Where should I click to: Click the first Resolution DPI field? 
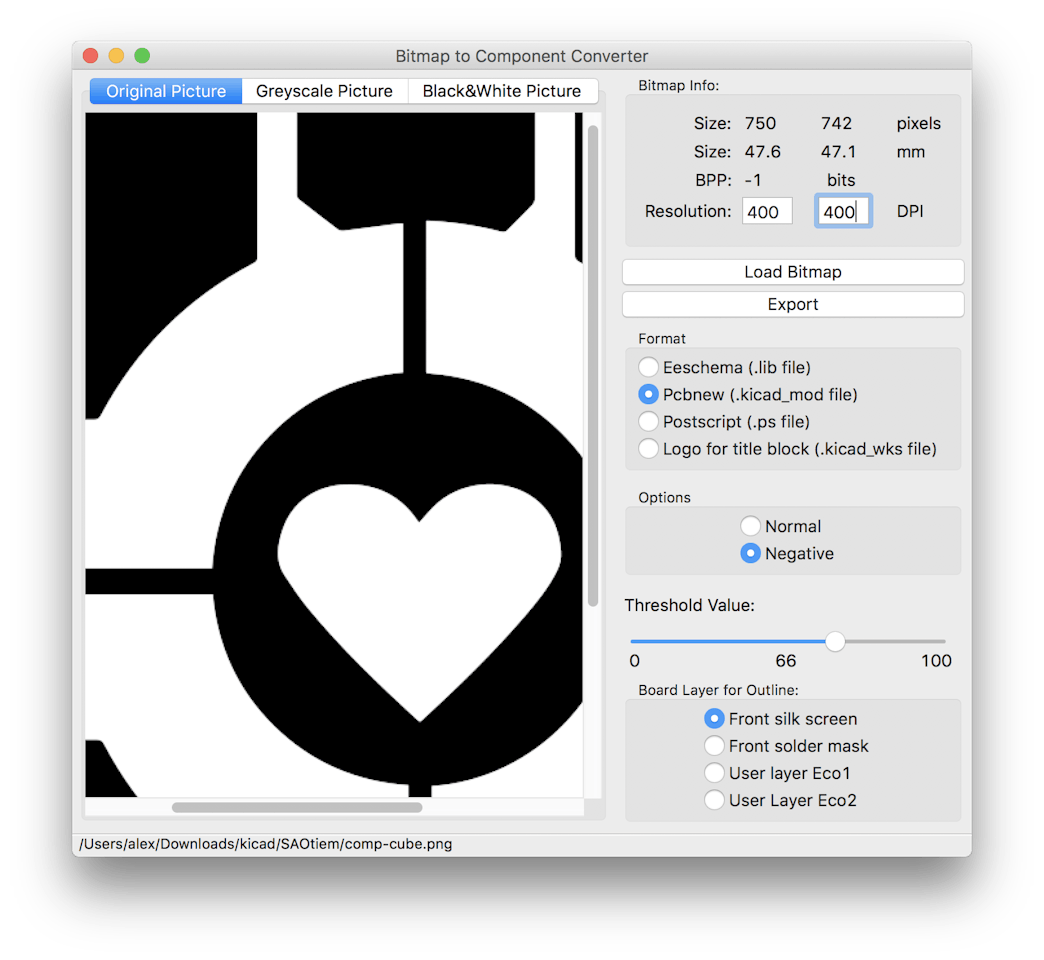767,212
